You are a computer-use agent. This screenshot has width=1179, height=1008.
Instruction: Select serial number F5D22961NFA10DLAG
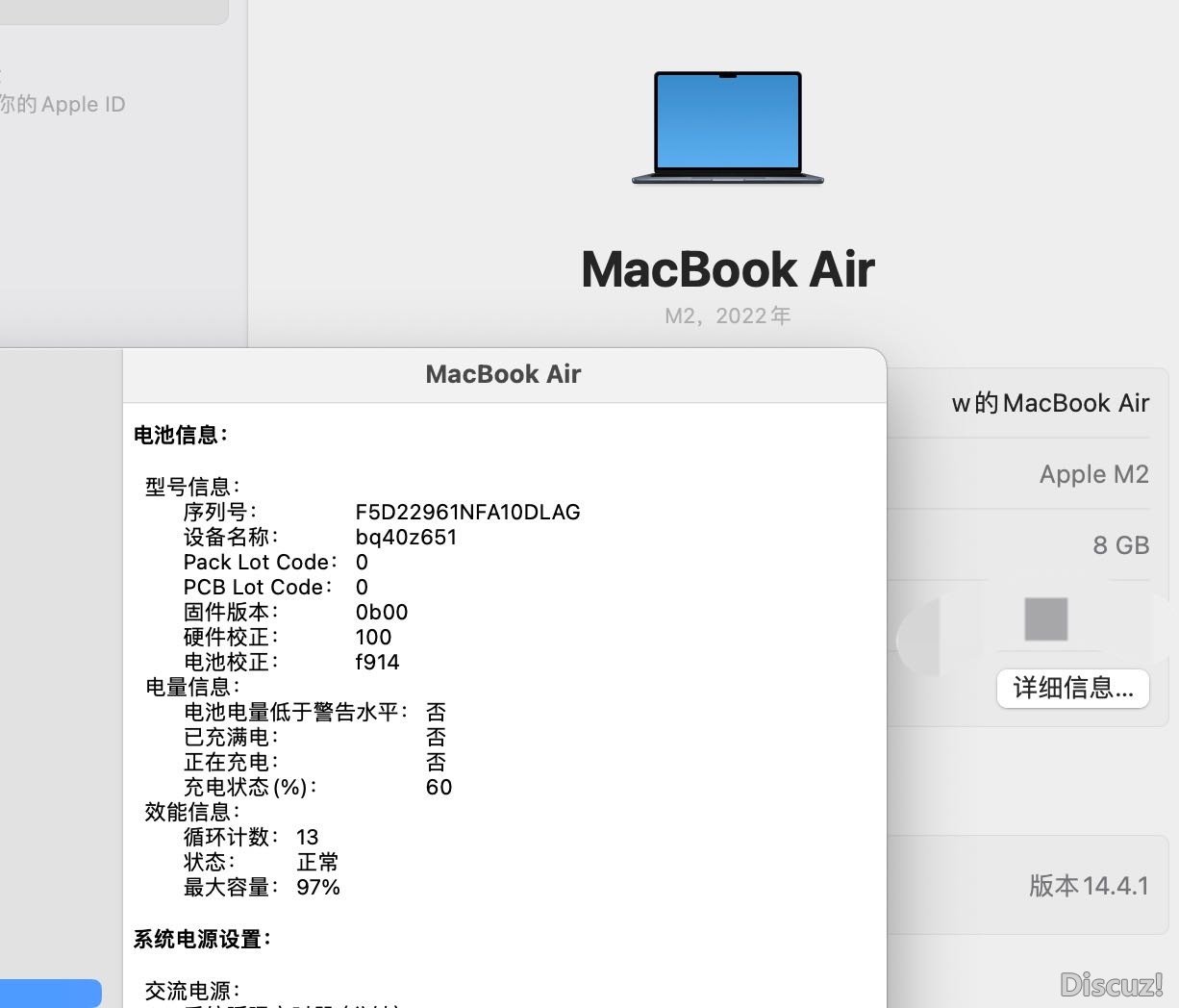point(468,512)
